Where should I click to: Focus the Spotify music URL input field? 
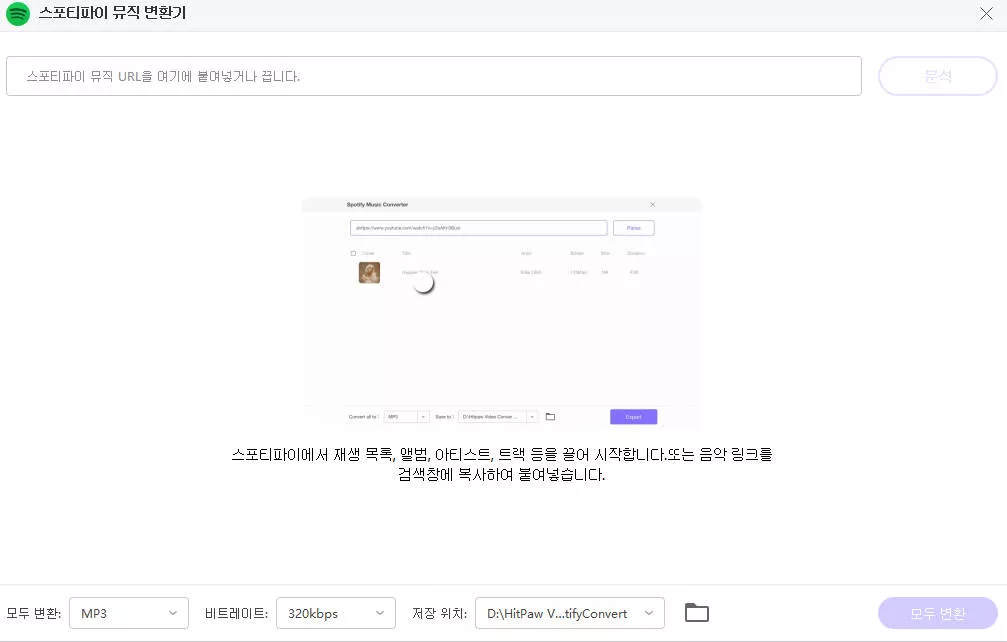433,76
